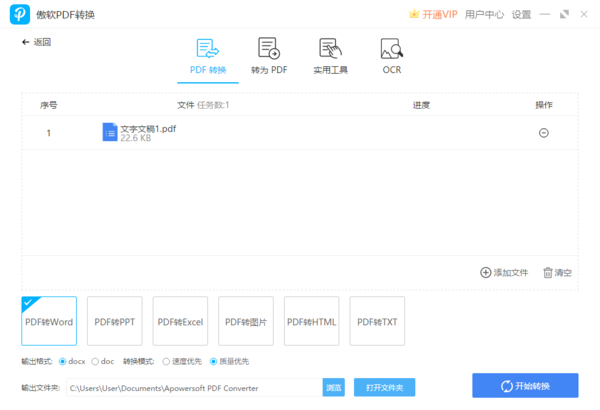Select the PDF转Excel conversion option
This screenshot has width=600, height=410.
[x=180, y=322]
